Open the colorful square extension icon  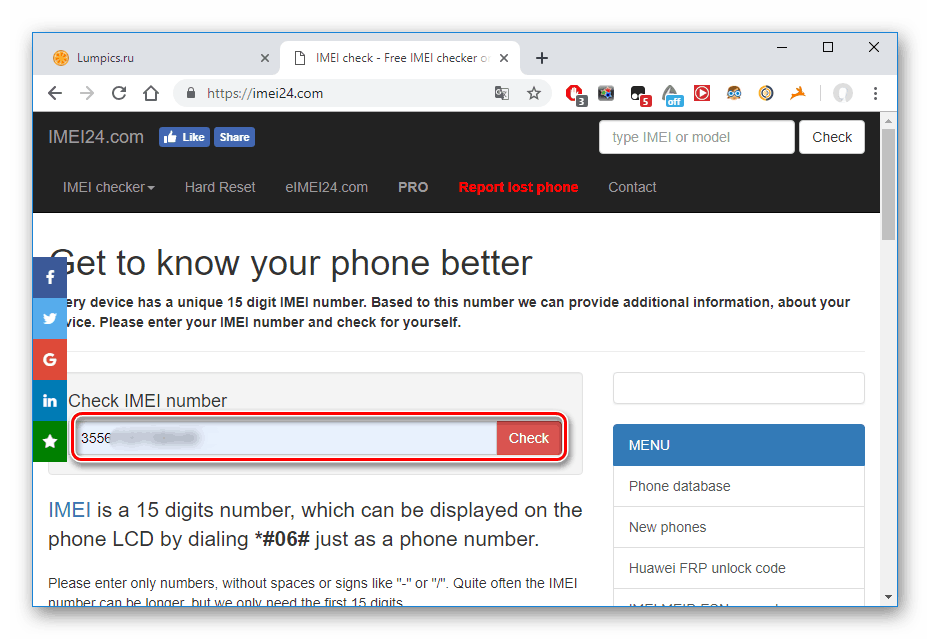tap(606, 93)
